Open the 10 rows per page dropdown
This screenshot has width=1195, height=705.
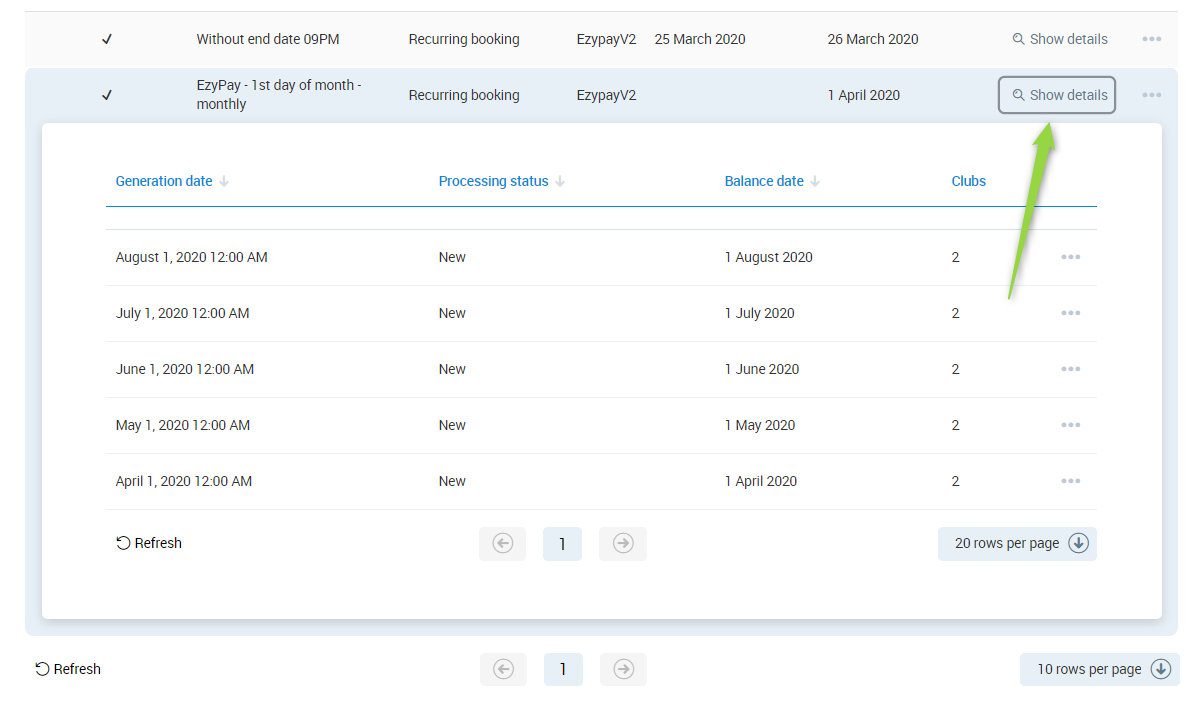pos(1099,669)
